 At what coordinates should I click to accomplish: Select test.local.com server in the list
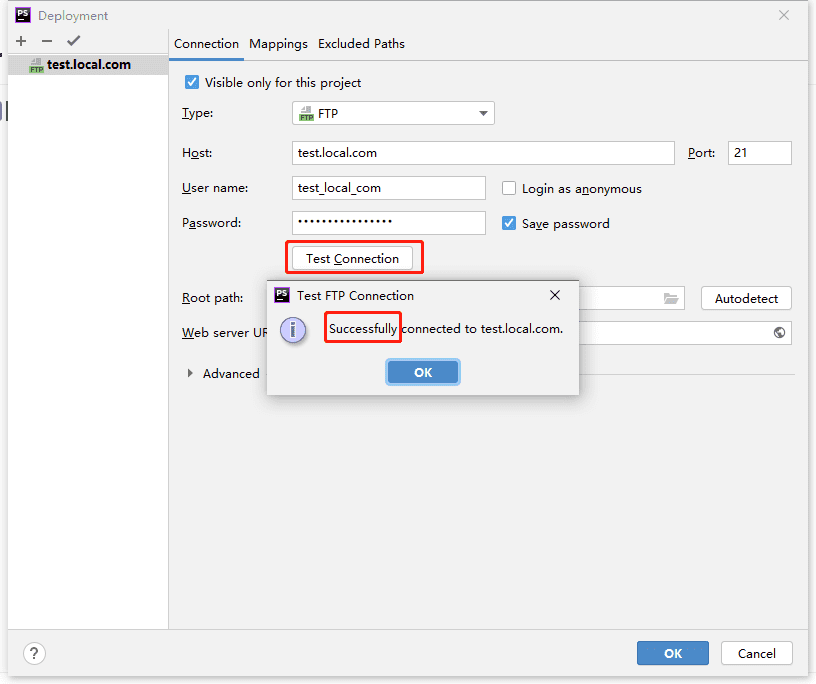click(x=88, y=65)
